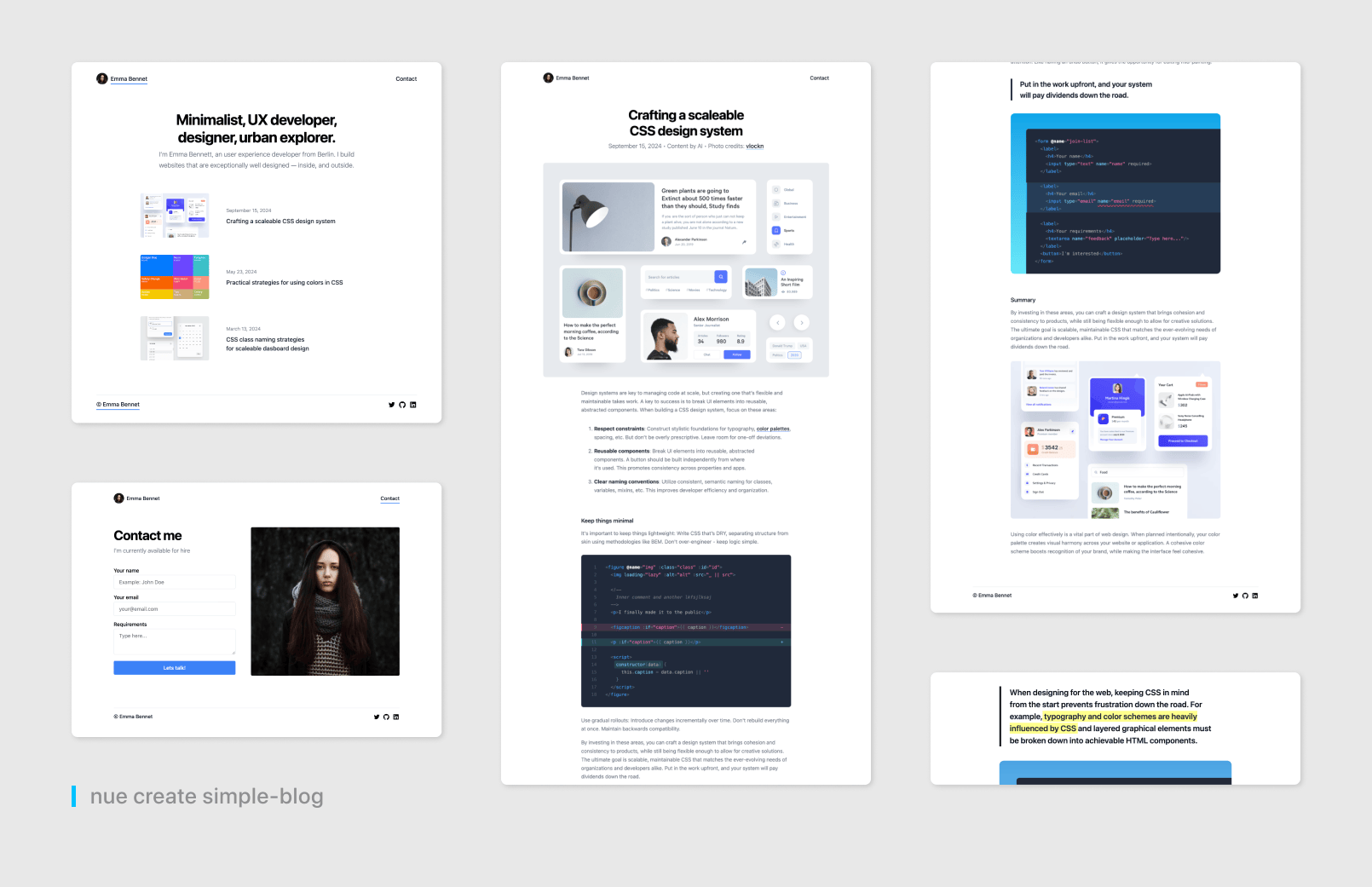Click the LinkedIn icon in home page footer

point(413,405)
